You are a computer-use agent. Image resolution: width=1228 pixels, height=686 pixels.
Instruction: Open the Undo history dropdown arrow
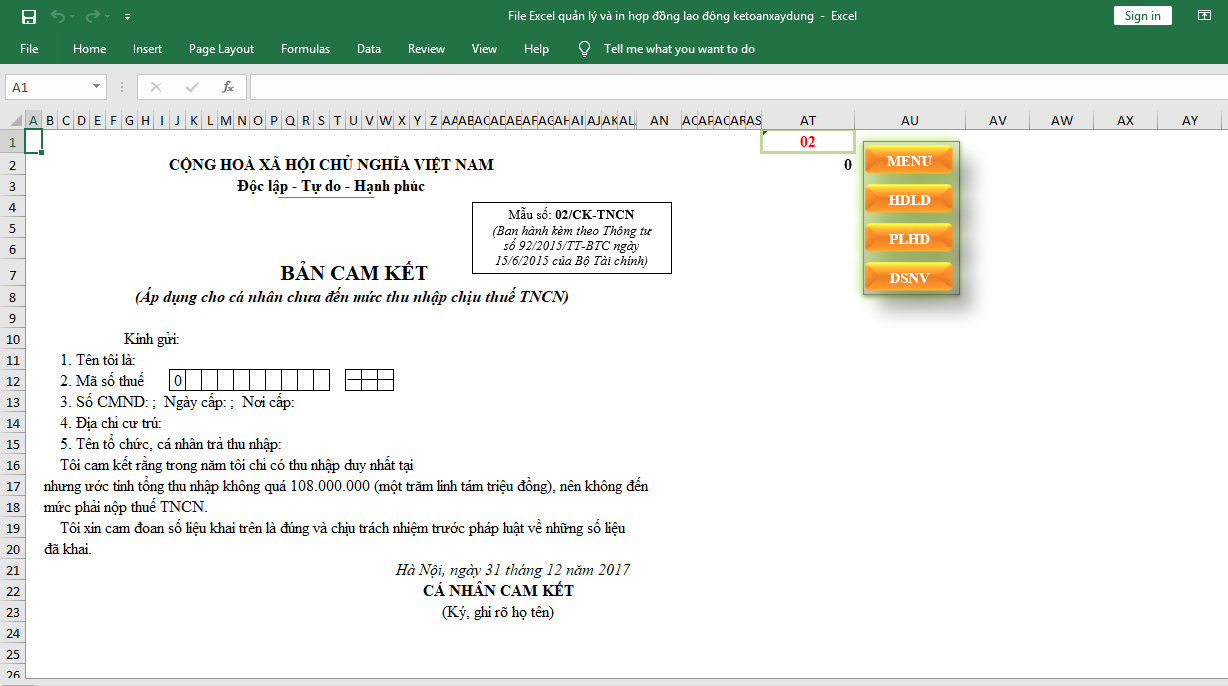[x=74, y=17]
